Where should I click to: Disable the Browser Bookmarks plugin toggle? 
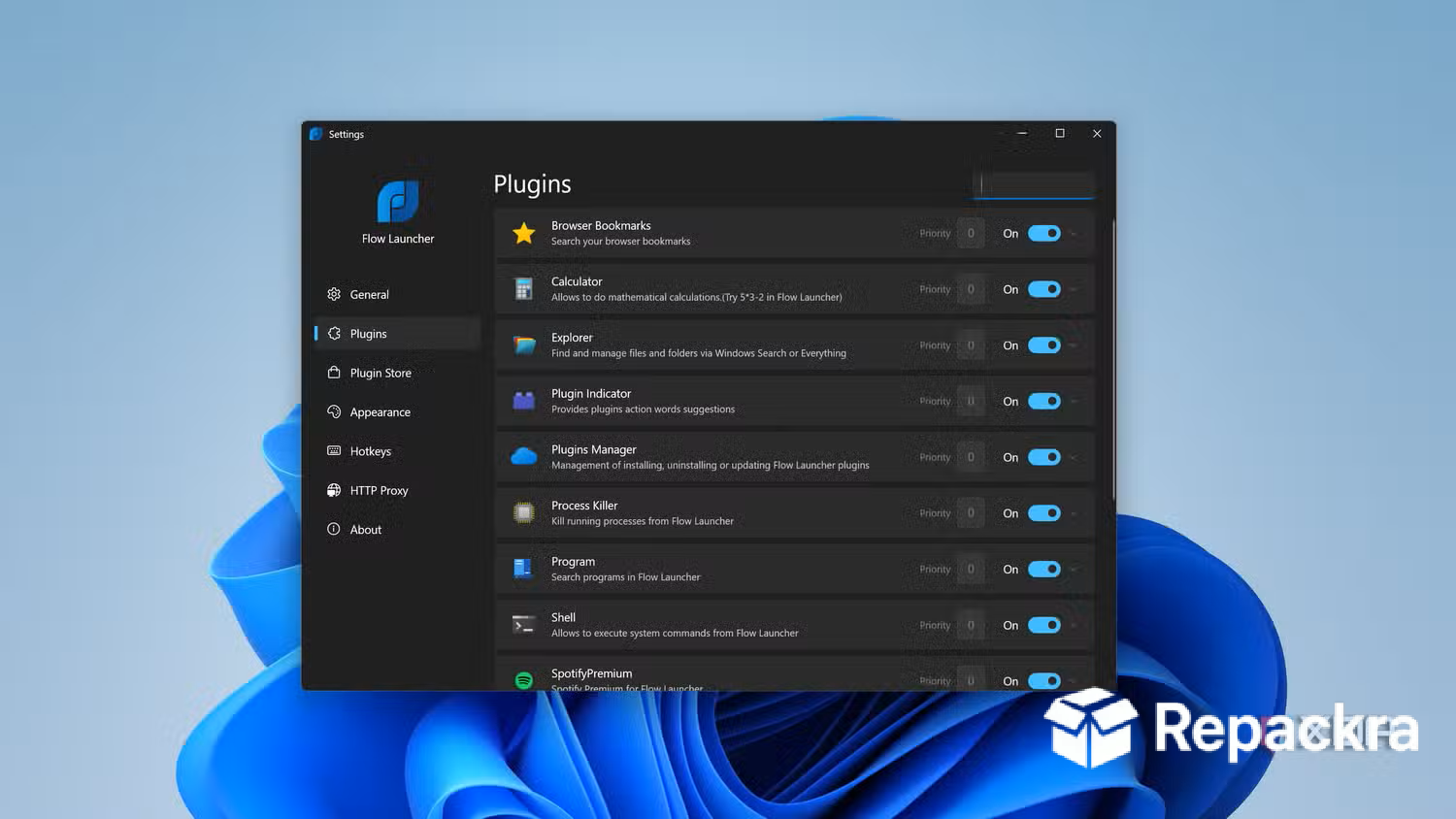(1044, 233)
